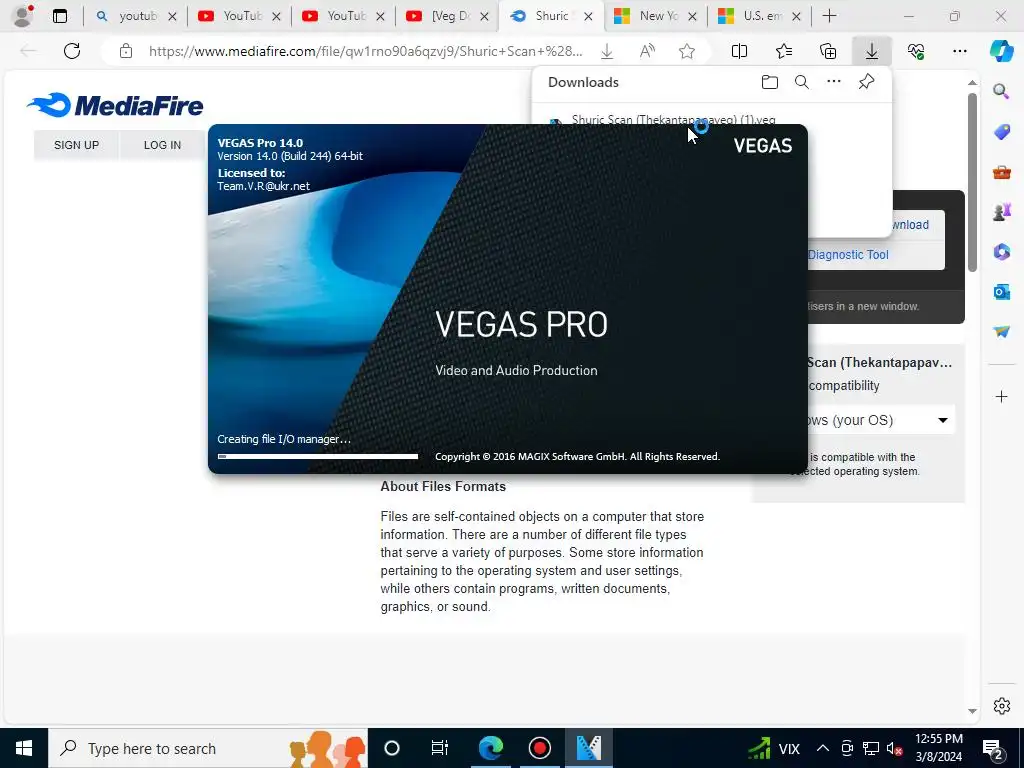Image resolution: width=1024 pixels, height=768 pixels.
Task: Open Edge Settings and more menu
Action: (959, 51)
